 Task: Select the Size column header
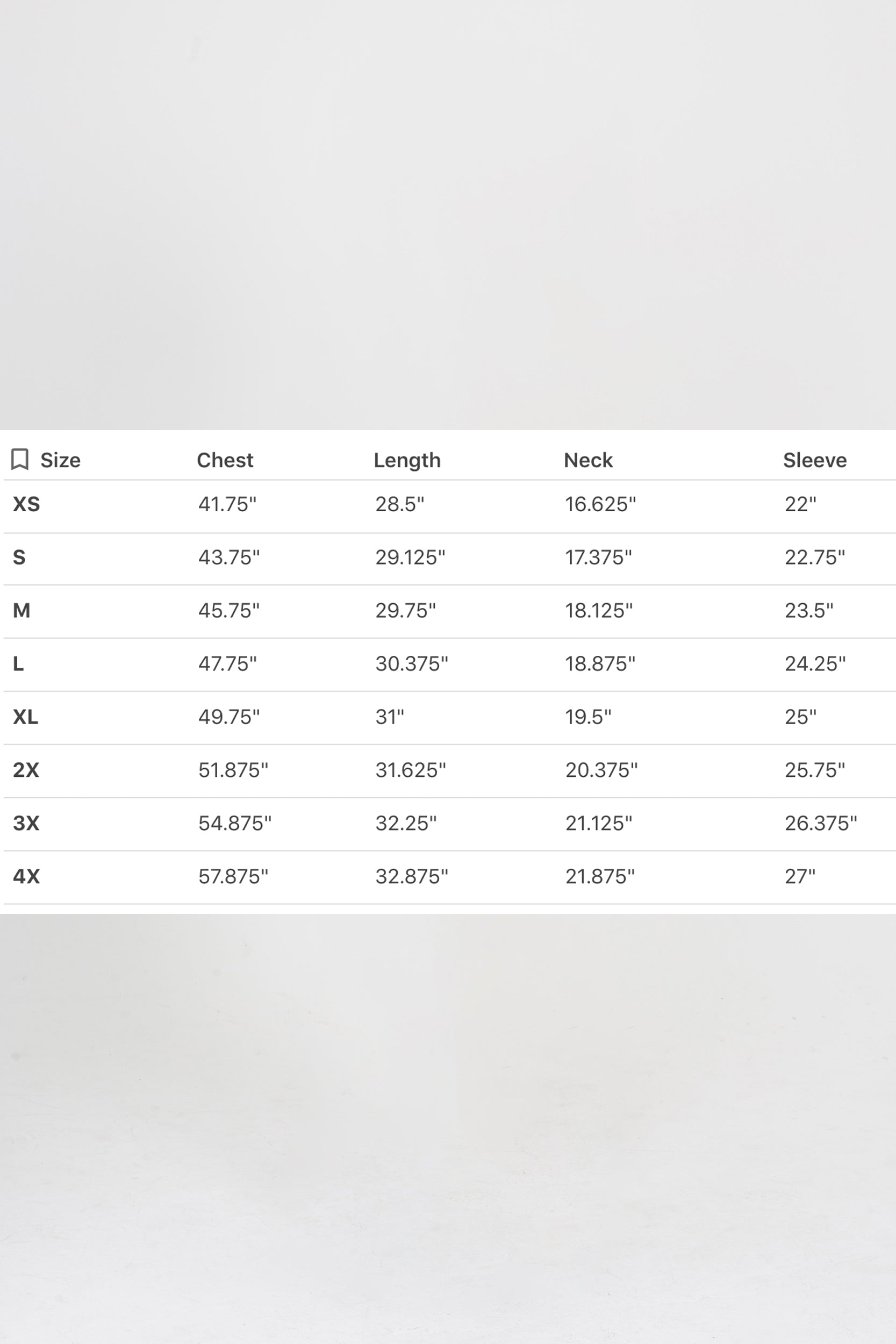(60, 460)
